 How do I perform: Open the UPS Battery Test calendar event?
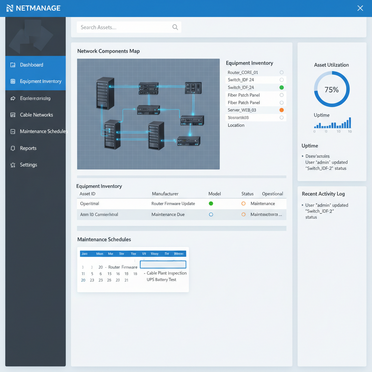point(161,280)
